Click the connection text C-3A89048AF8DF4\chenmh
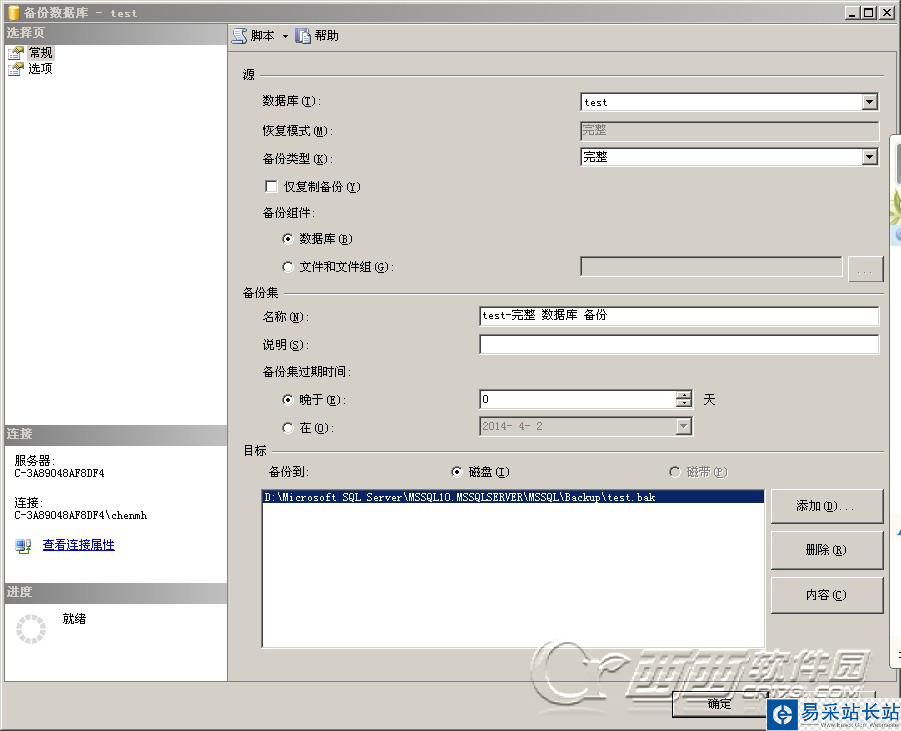Screen dimensions: 901x731 point(80,515)
